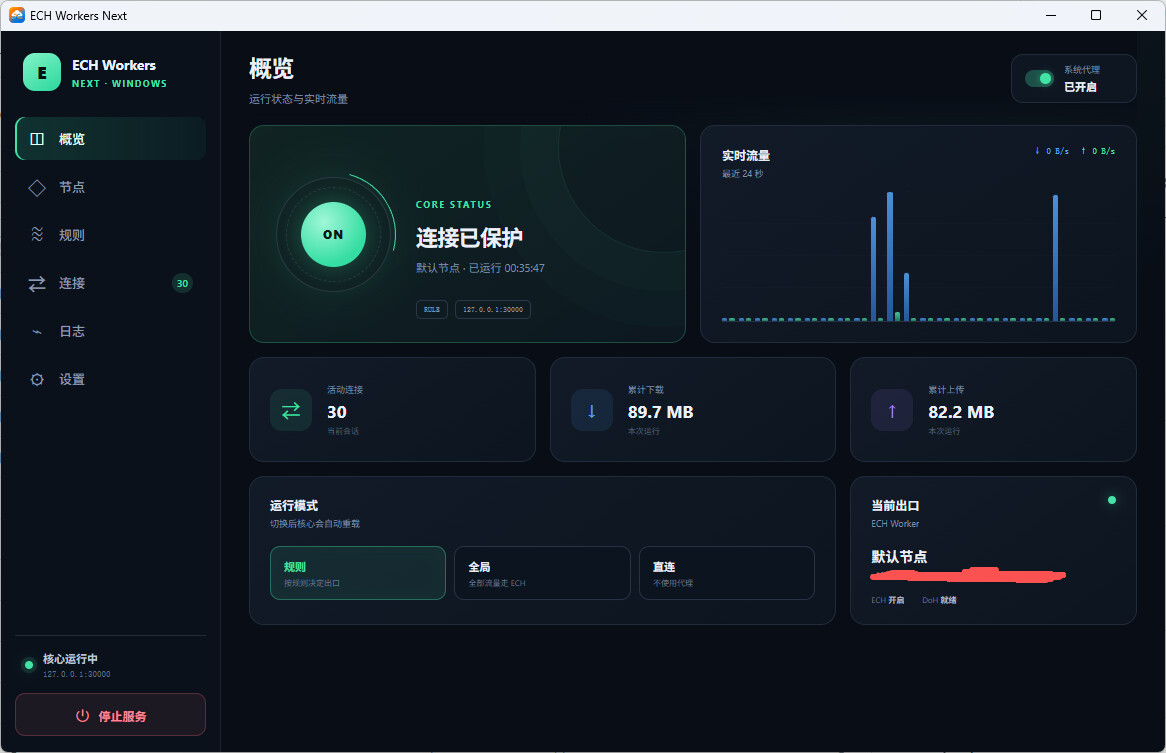Click the 连接已保护 status heading
Image resolution: width=1166 pixels, height=753 pixels.
[x=469, y=238]
